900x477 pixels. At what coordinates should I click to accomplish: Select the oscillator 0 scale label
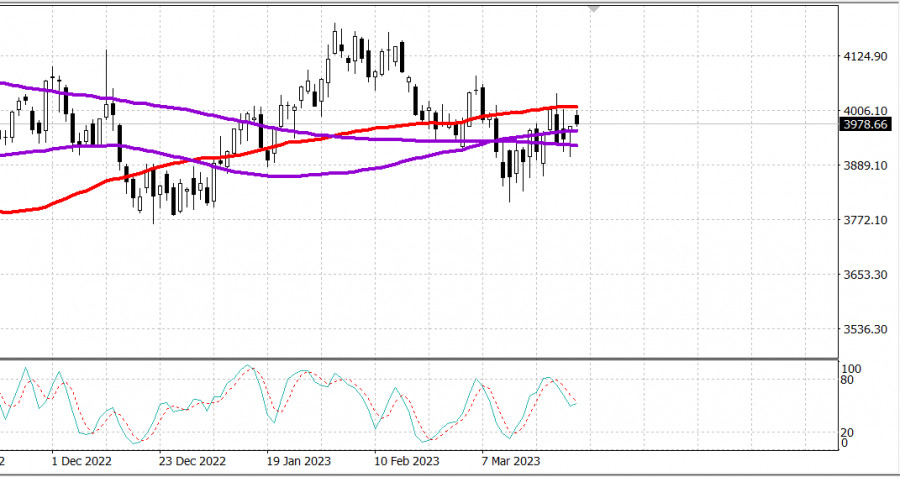[844, 443]
